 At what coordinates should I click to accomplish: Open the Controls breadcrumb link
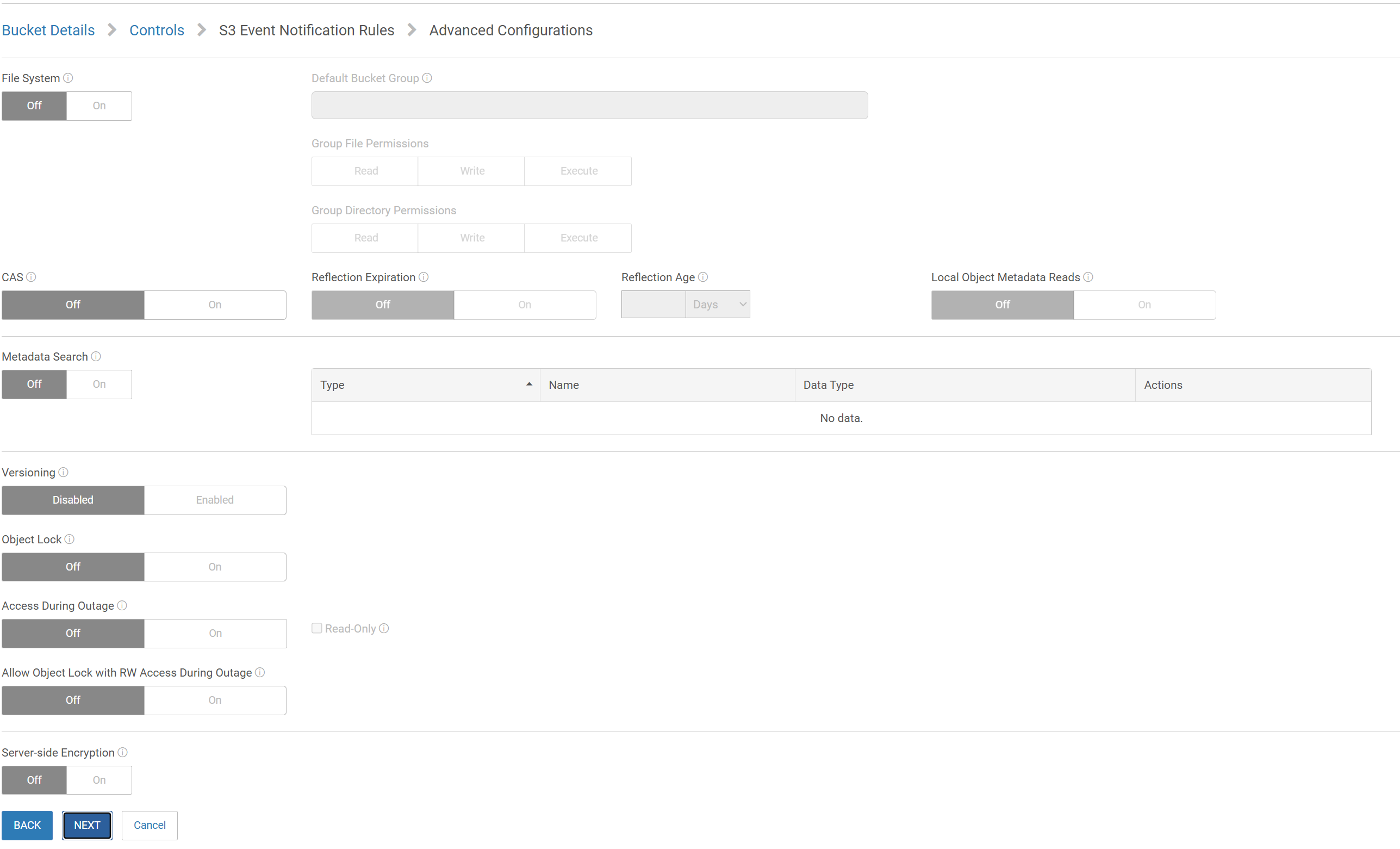(x=157, y=30)
